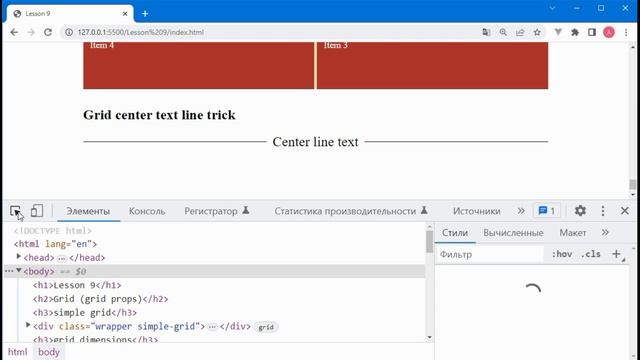Bookmark this page with the star
The width and height of the screenshot is (640, 360).
coord(537,32)
